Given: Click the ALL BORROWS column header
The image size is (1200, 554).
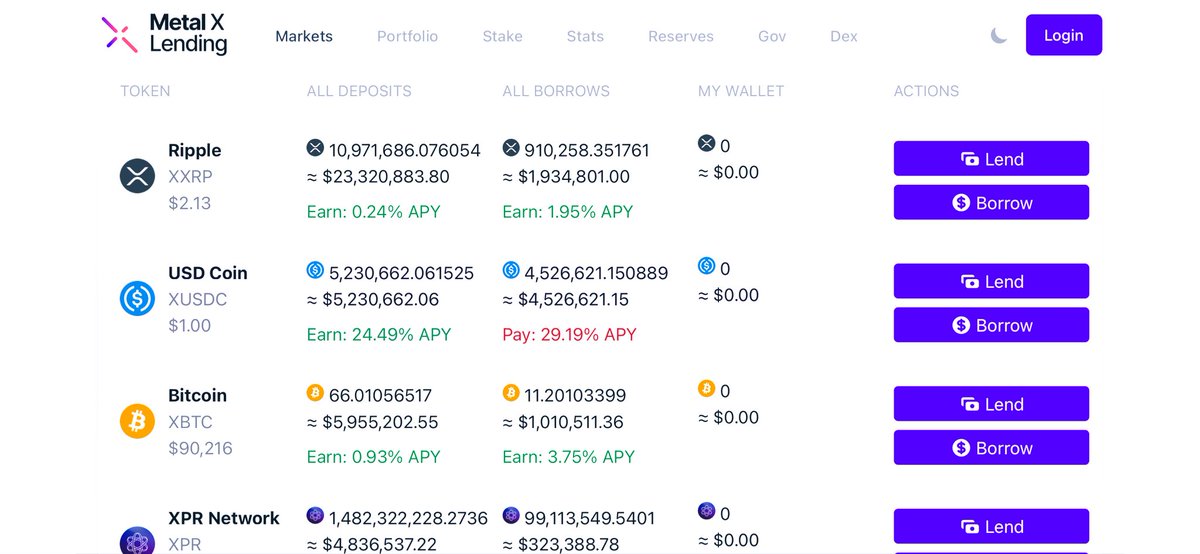Looking at the screenshot, I should (556, 91).
